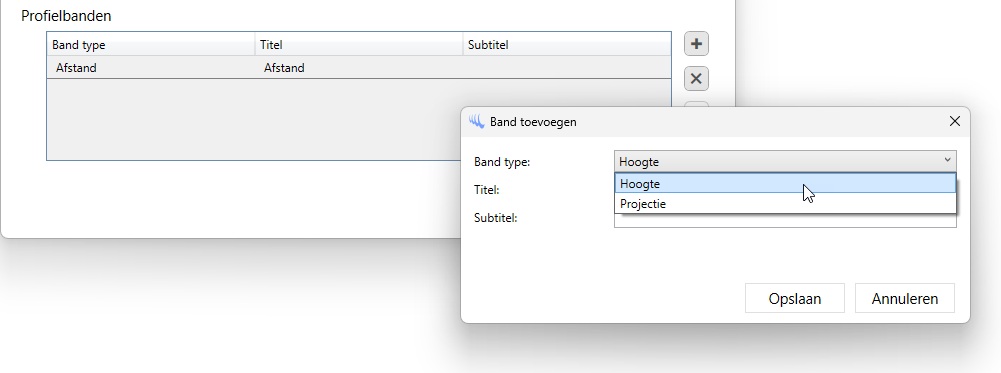Focus the Subtitel text field in dialog

(x=785, y=220)
